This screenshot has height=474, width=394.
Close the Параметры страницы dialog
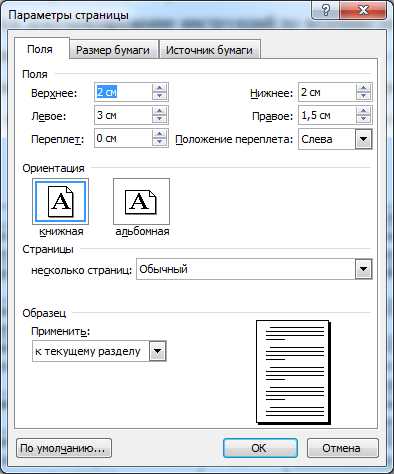tap(363, 11)
